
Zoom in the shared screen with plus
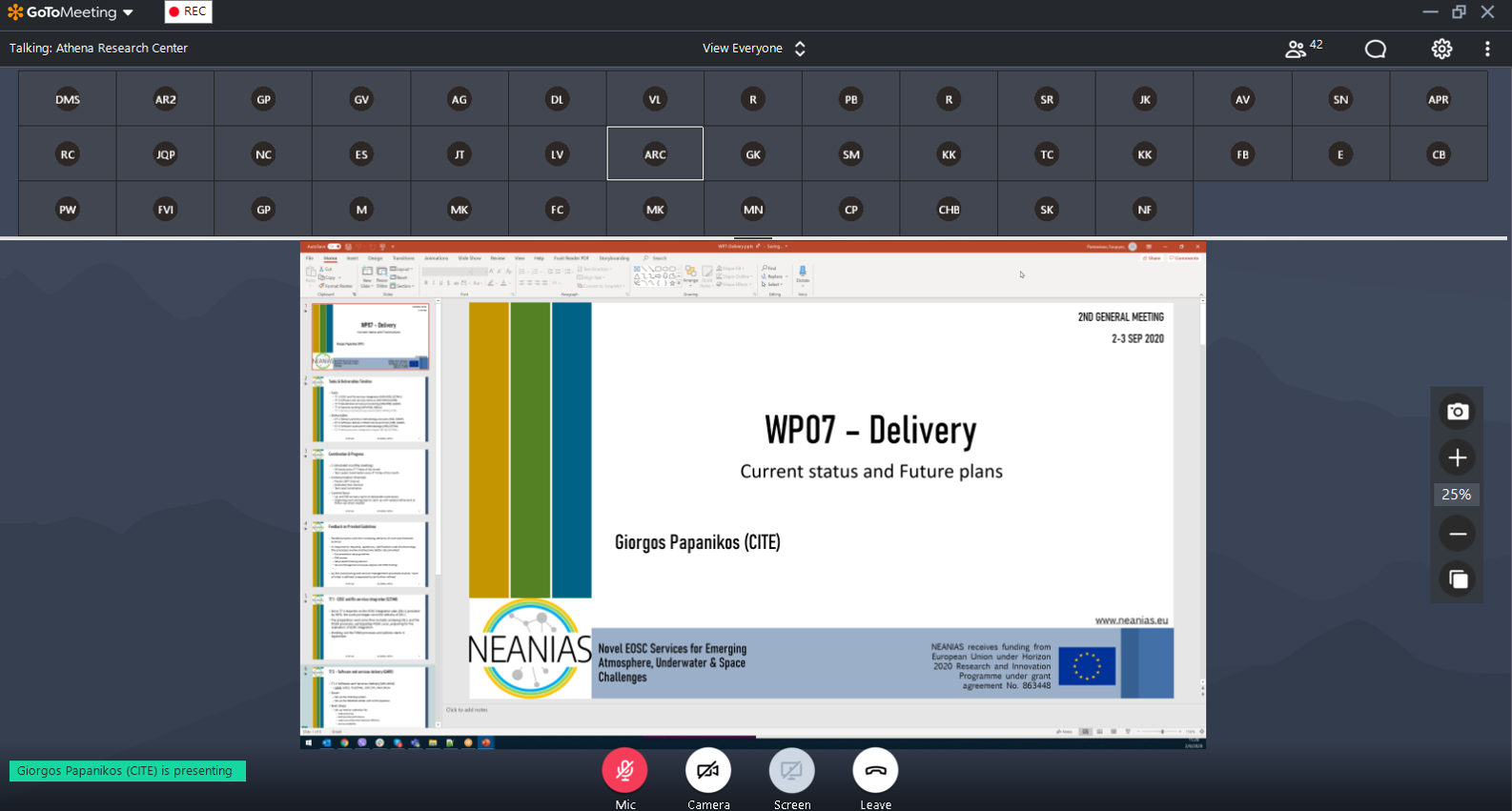(1458, 457)
